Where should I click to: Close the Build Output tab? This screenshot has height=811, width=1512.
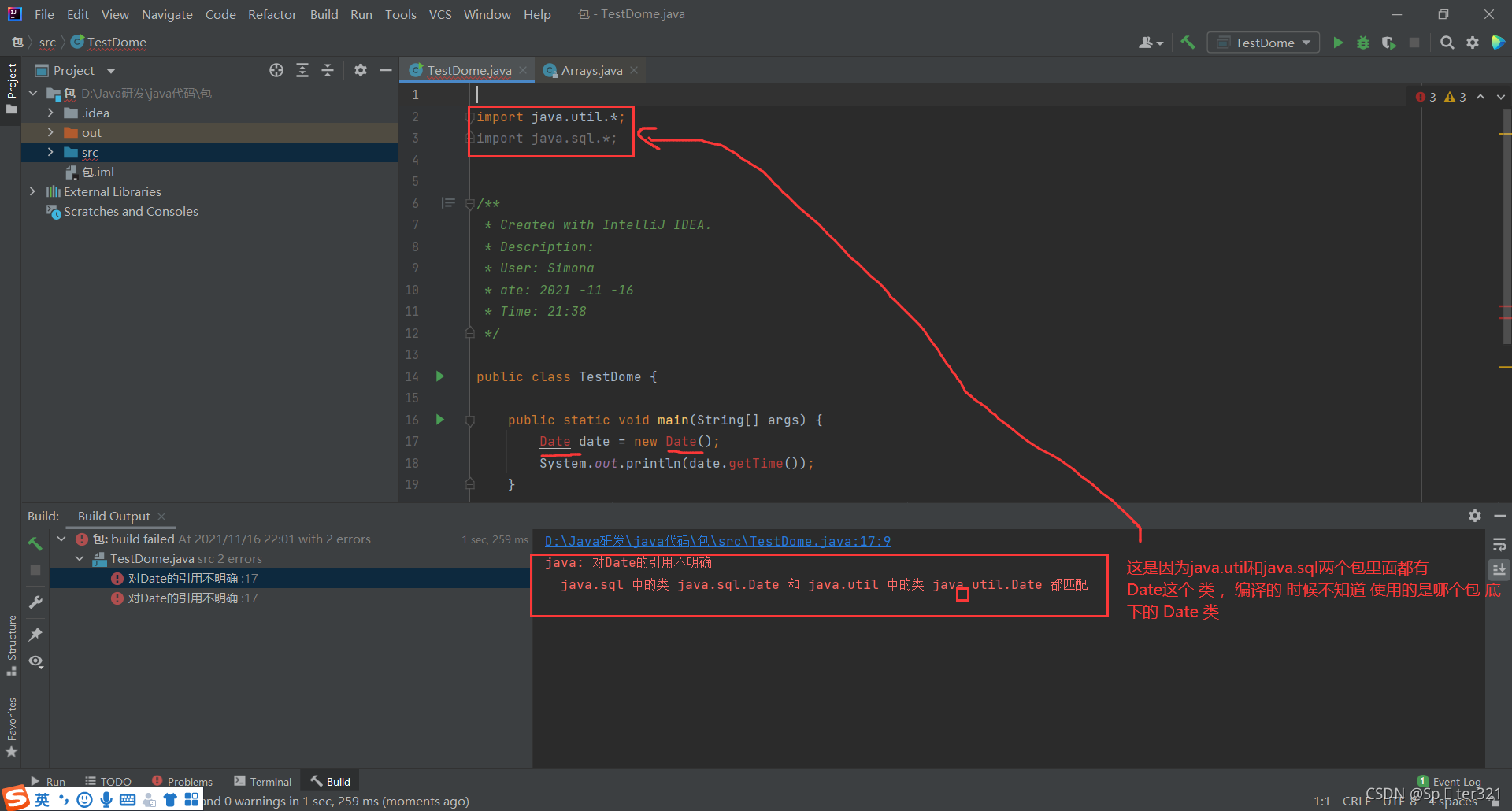(x=161, y=517)
